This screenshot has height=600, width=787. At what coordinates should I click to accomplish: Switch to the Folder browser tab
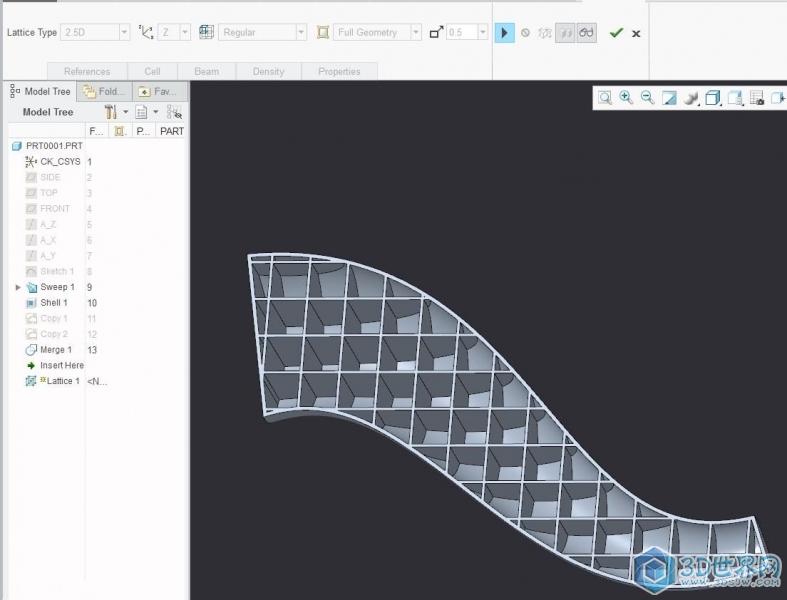tap(104, 91)
